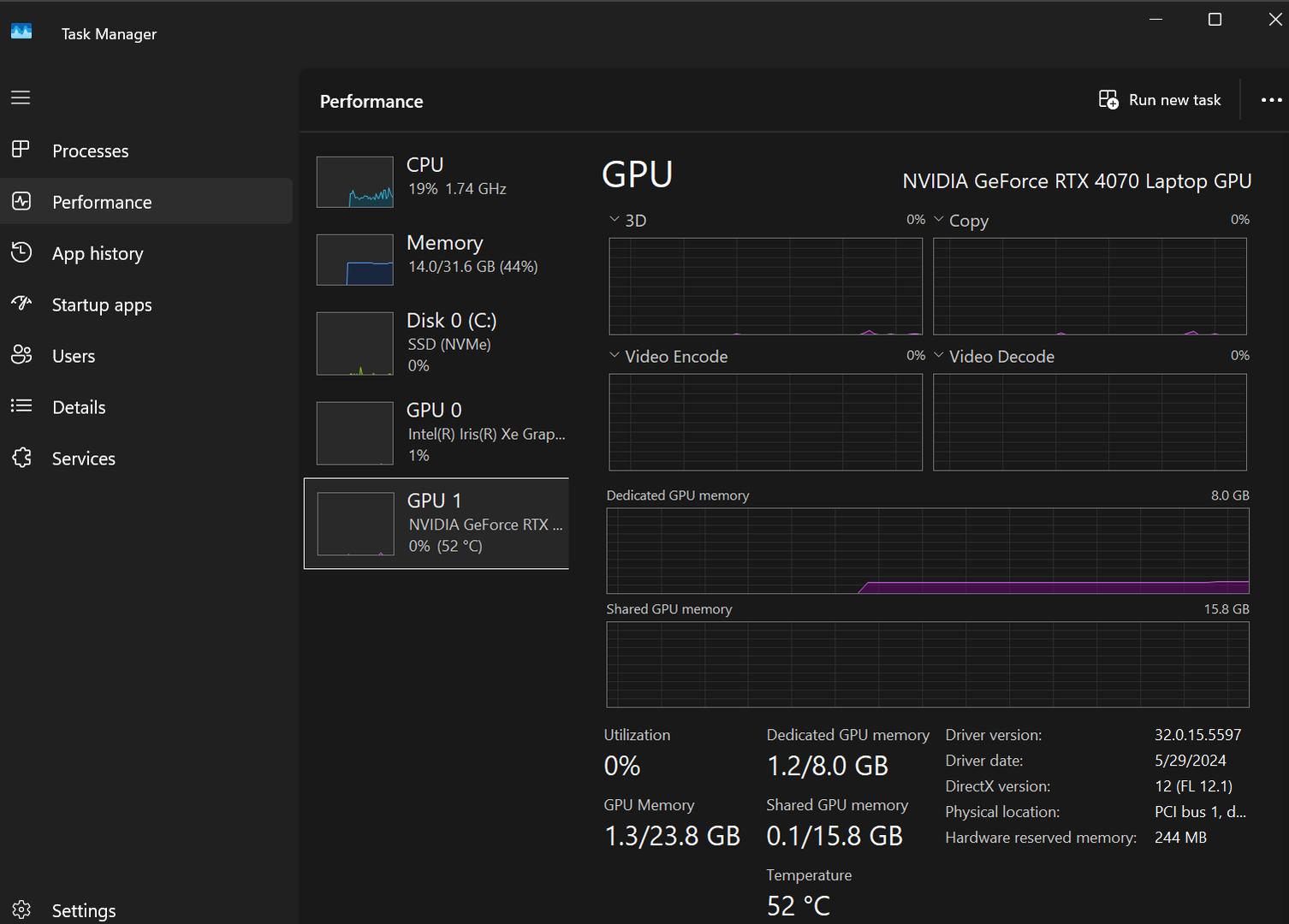Click the hamburger navigation menu icon
This screenshot has width=1289, height=924.
pyautogui.click(x=21, y=98)
